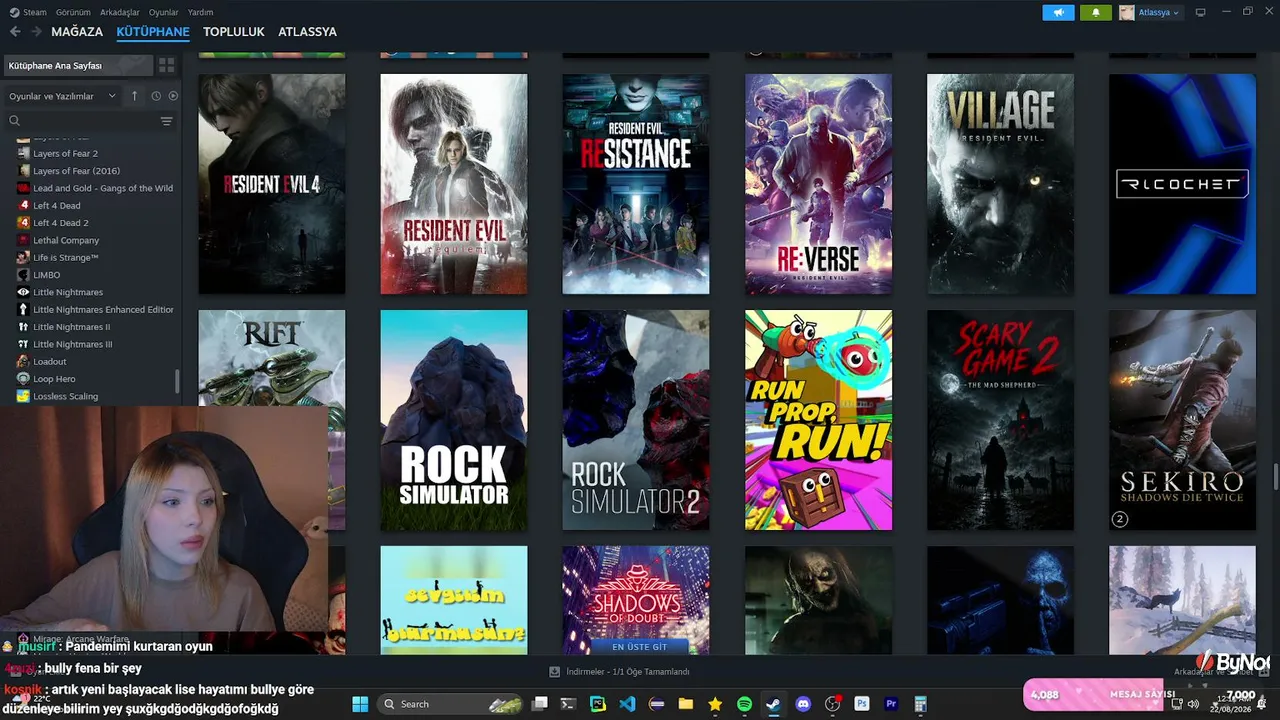
Task: Click the Windows taskbar Search box
Action: pos(451,704)
